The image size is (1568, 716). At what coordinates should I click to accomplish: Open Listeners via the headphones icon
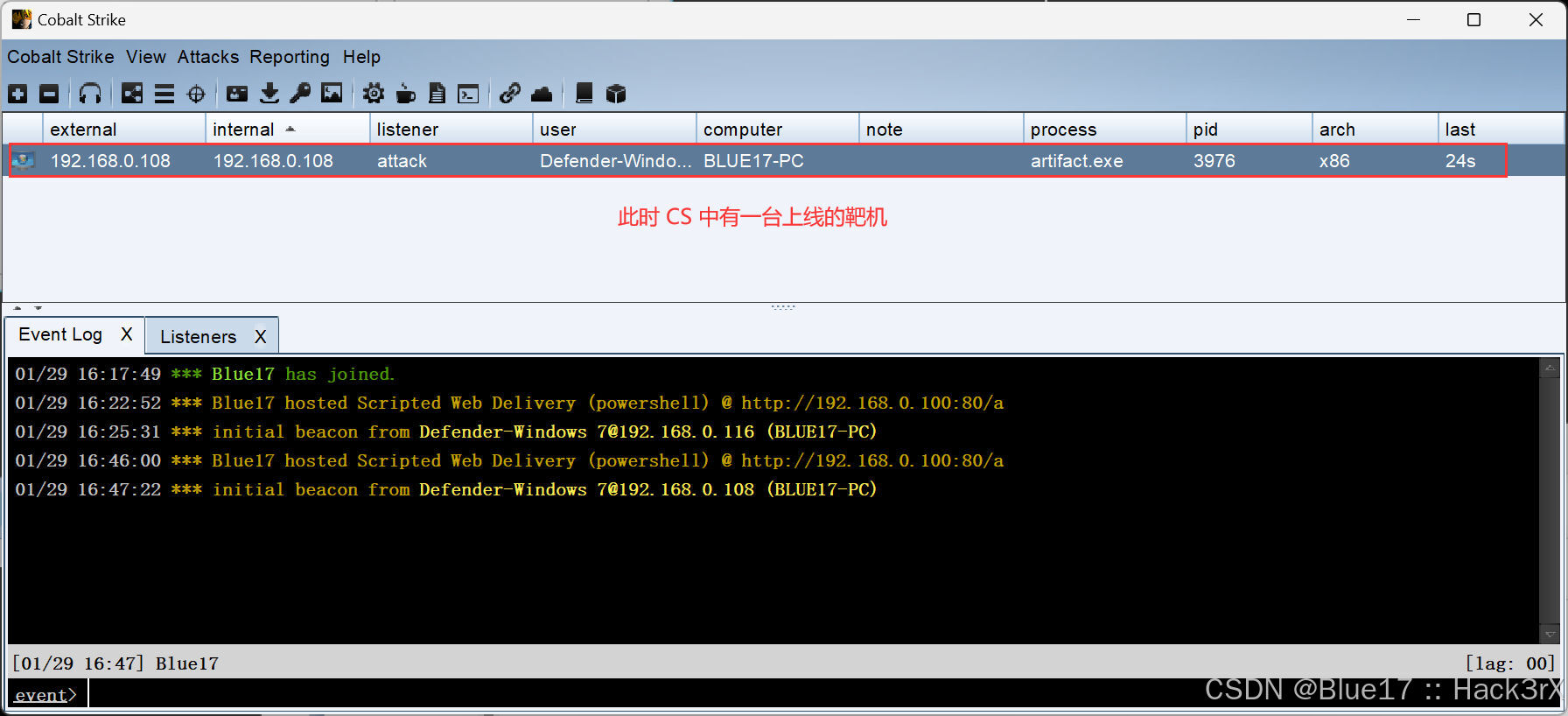(90, 94)
